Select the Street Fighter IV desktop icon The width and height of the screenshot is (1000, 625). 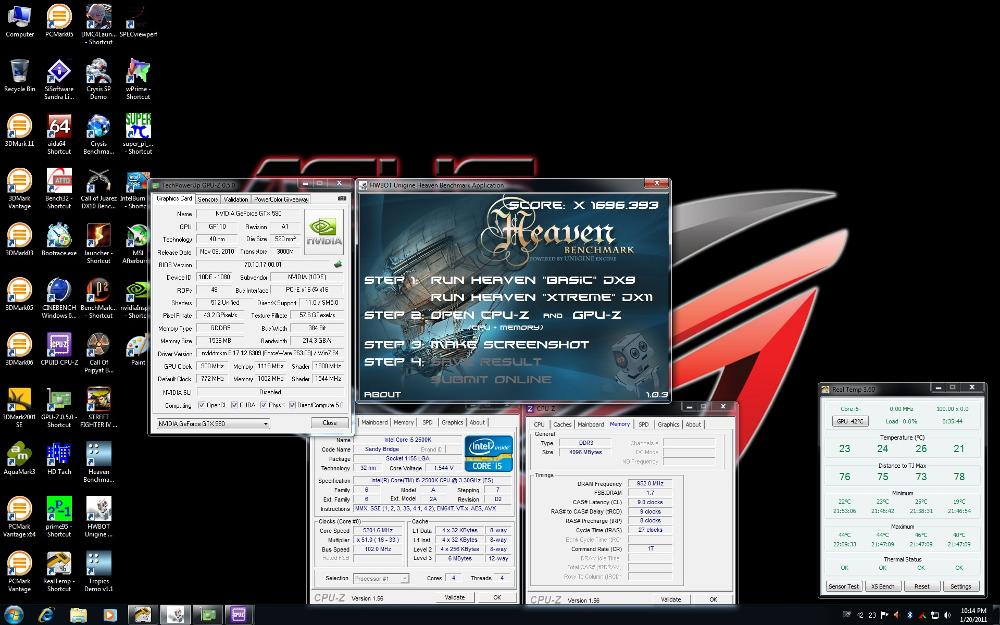pos(98,408)
